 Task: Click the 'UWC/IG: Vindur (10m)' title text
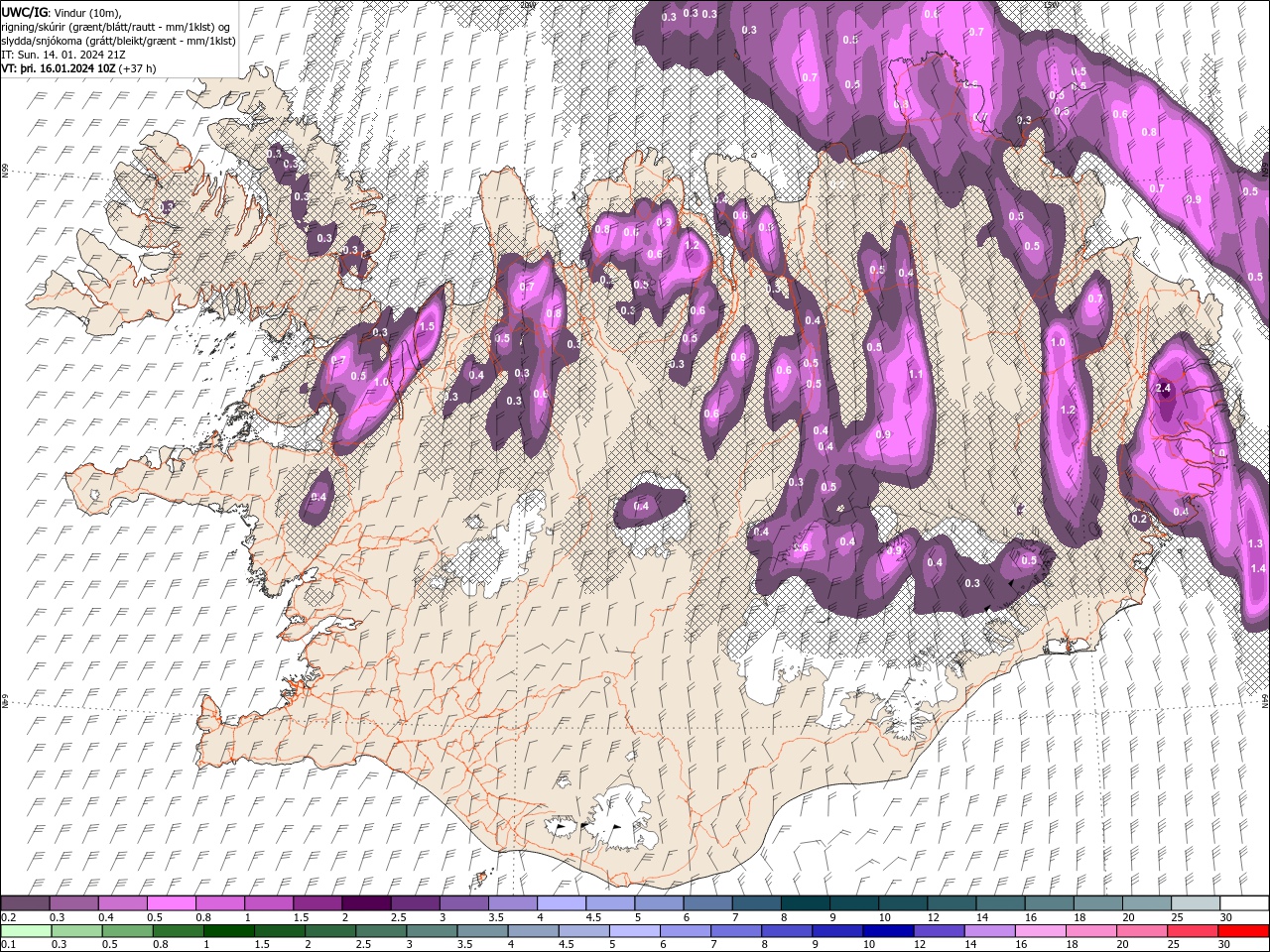pos(61,11)
